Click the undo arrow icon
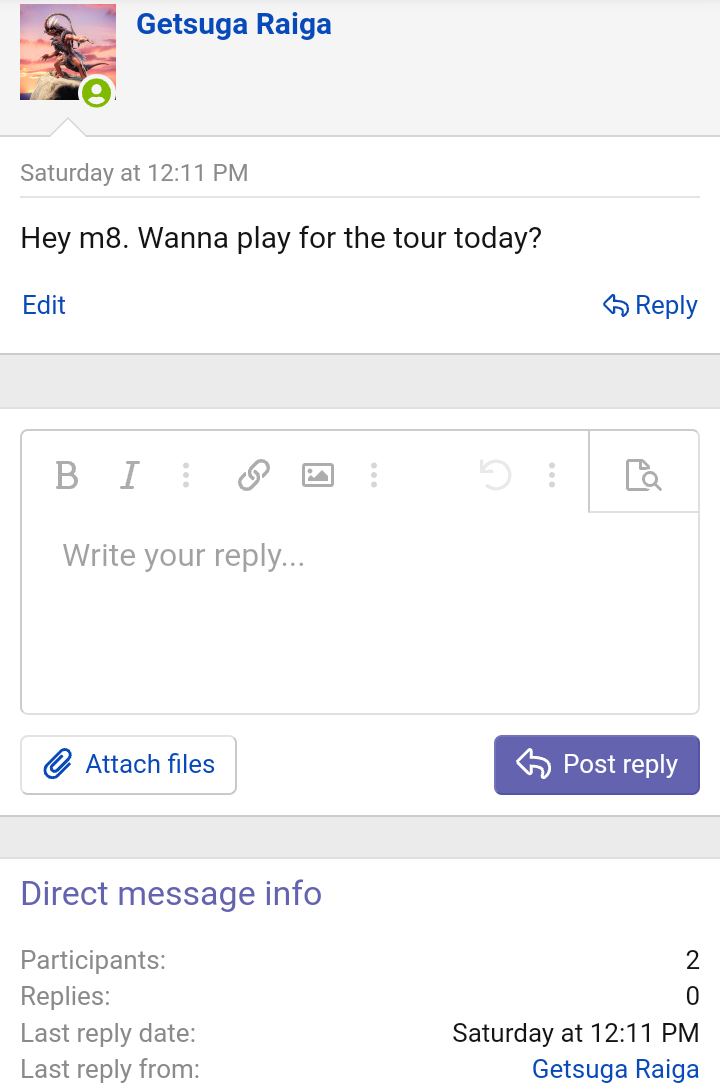Image resolution: width=720 pixels, height=1088 pixels. tap(495, 475)
